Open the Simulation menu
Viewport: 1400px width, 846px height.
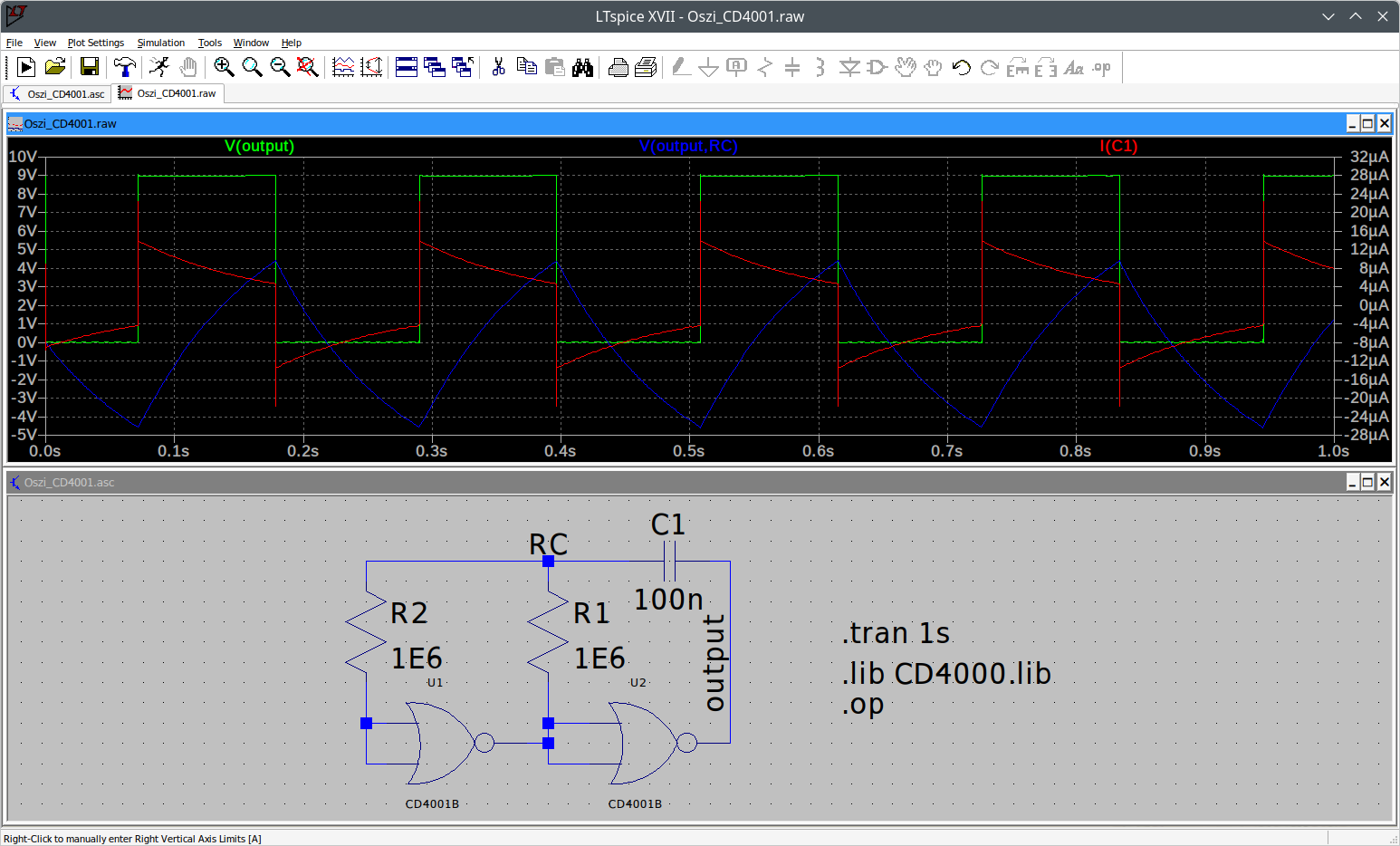tap(160, 43)
